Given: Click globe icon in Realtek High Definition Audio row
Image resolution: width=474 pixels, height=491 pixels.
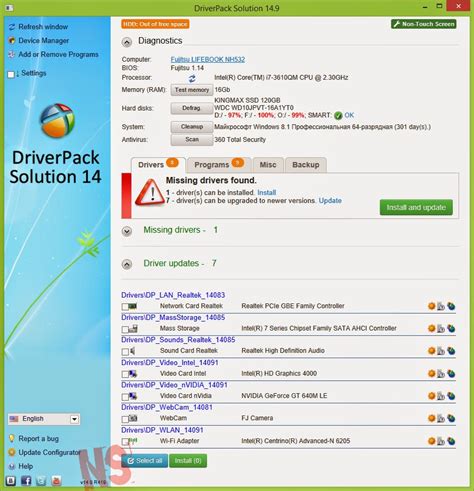Looking at the screenshot, I should [x=451, y=351].
